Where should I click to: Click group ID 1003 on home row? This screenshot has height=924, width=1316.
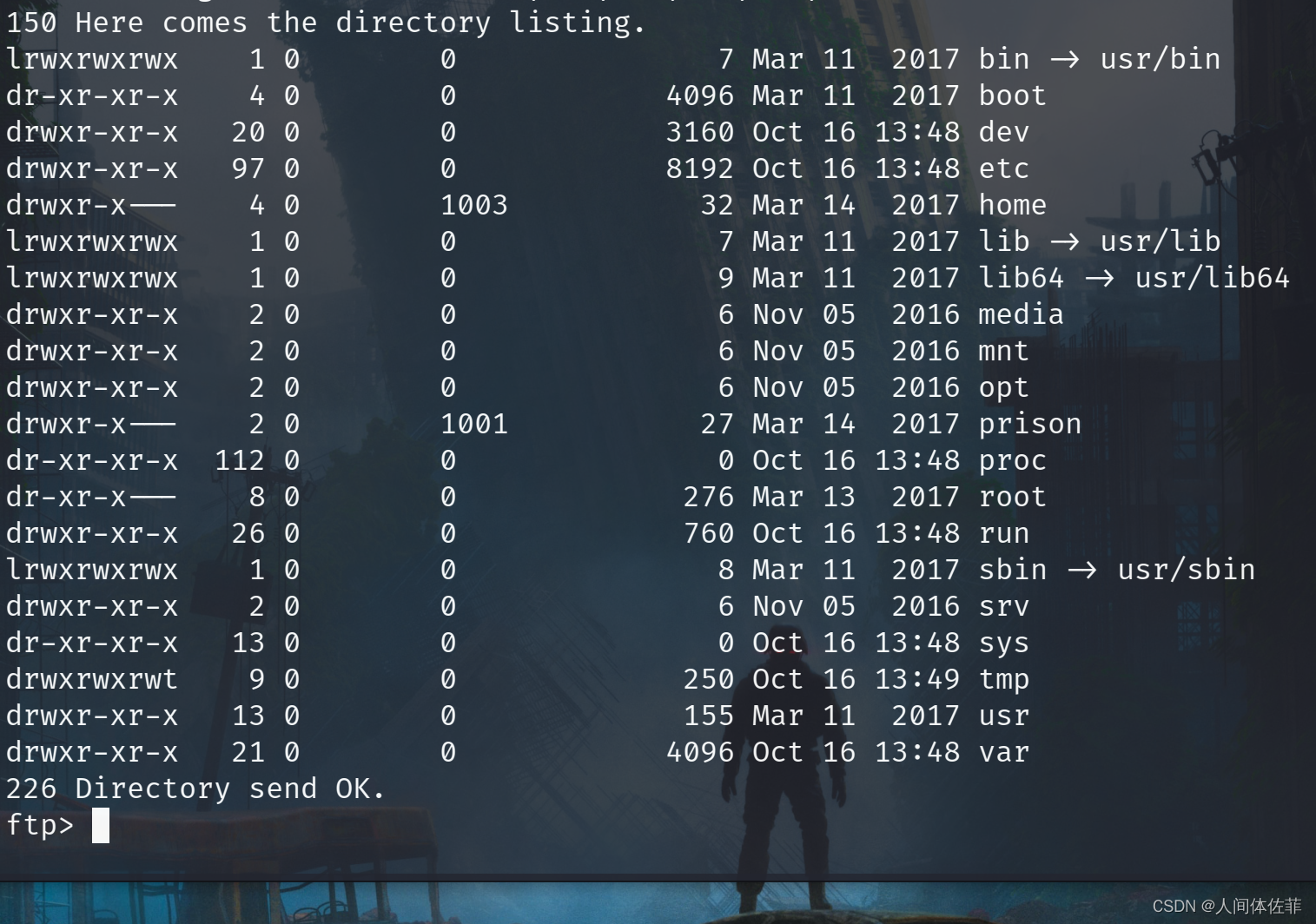click(473, 205)
